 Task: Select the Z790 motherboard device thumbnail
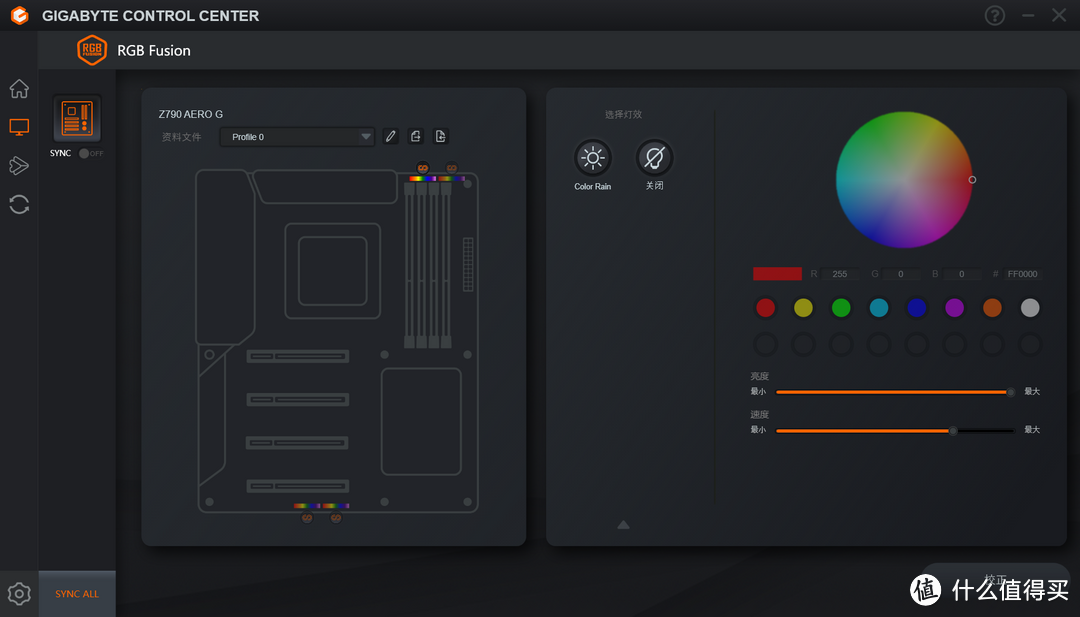[77, 118]
